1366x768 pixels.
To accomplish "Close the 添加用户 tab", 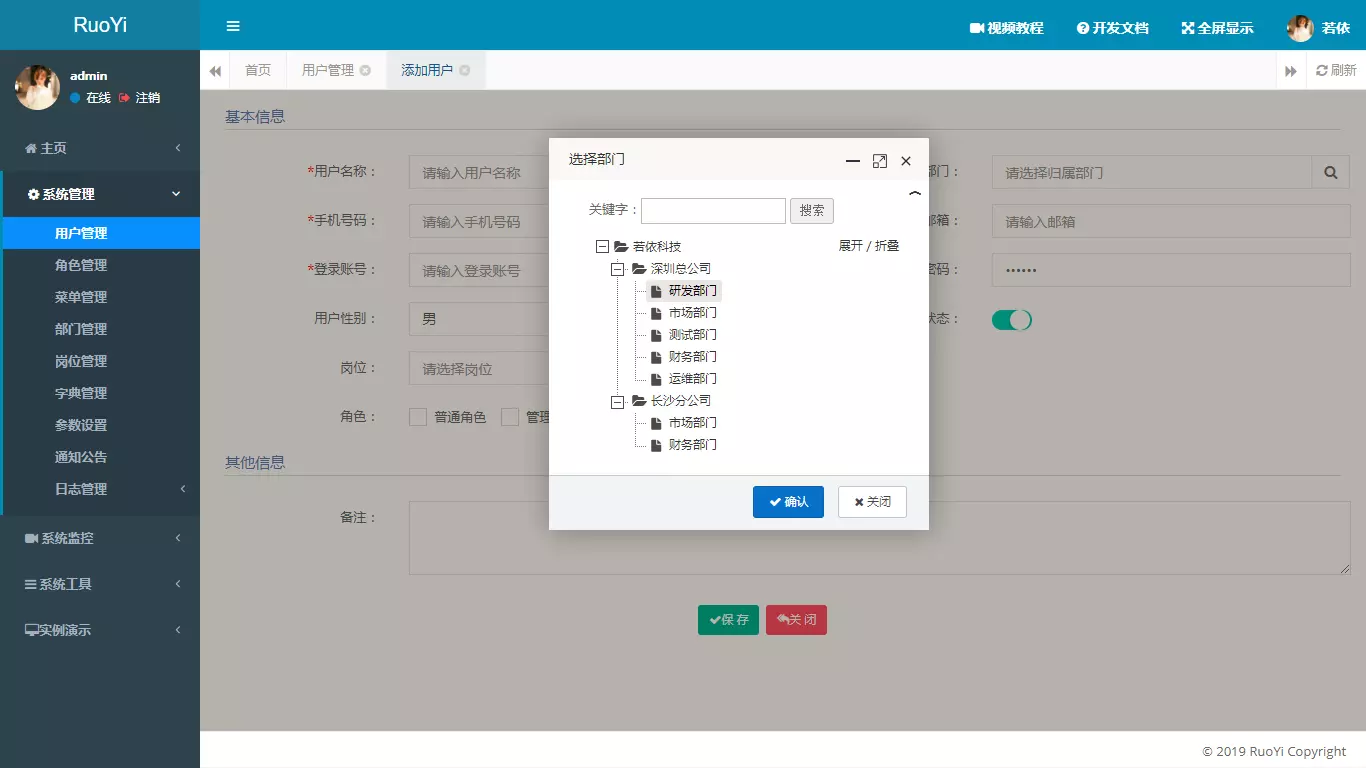I will [464, 70].
